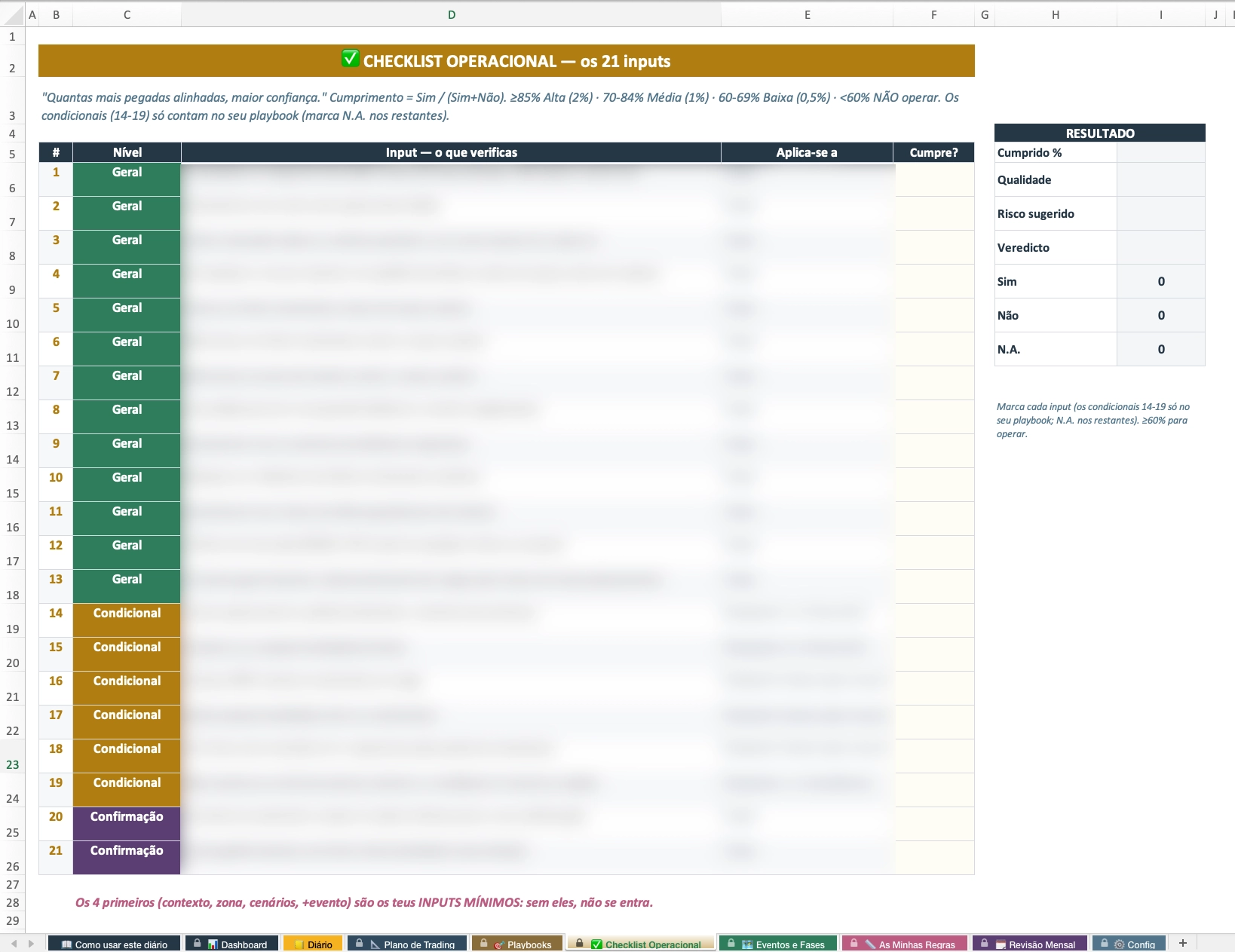Click lock icon on Playbooks tab

(484, 944)
